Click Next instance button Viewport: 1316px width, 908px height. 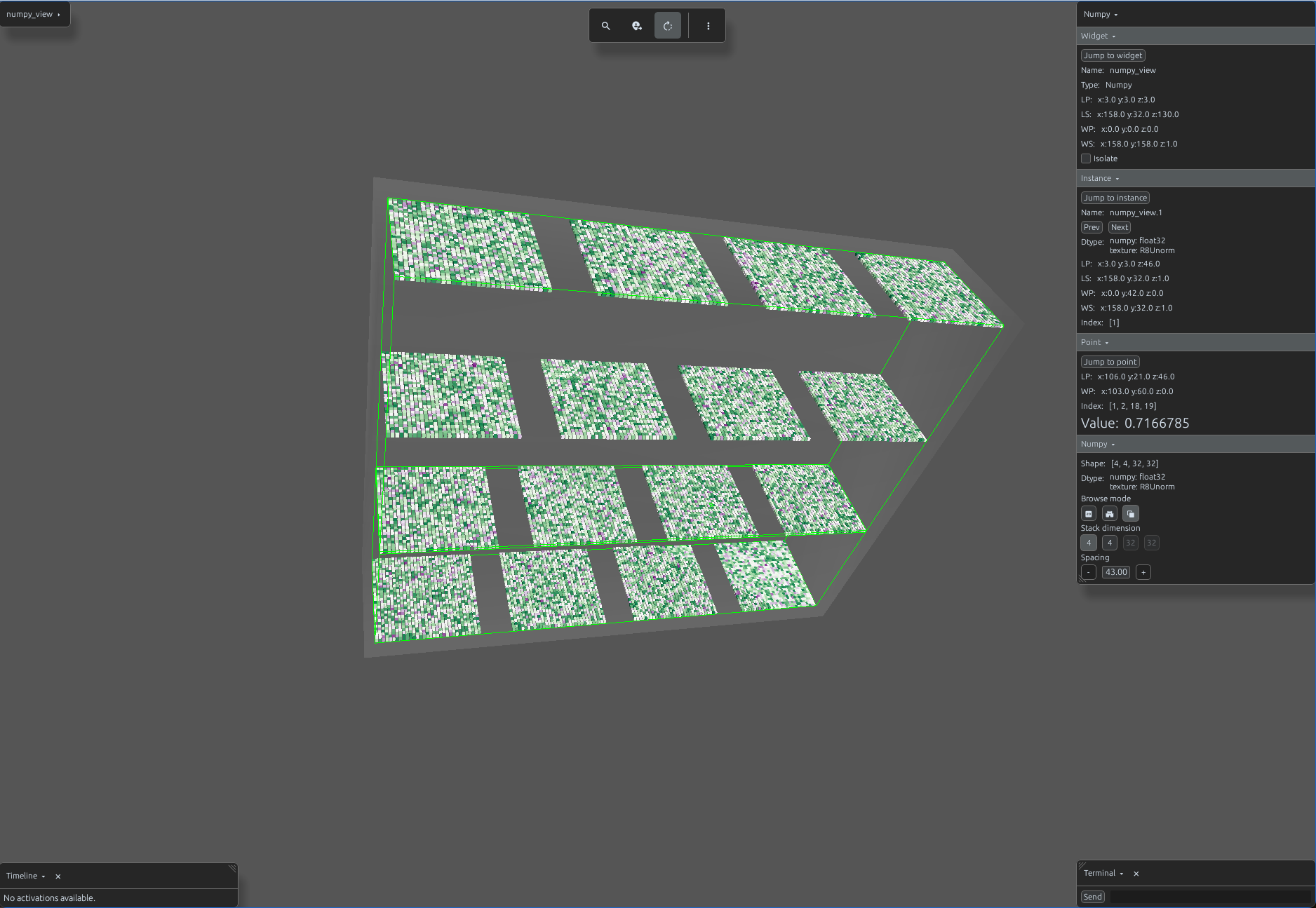(x=1120, y=227)
